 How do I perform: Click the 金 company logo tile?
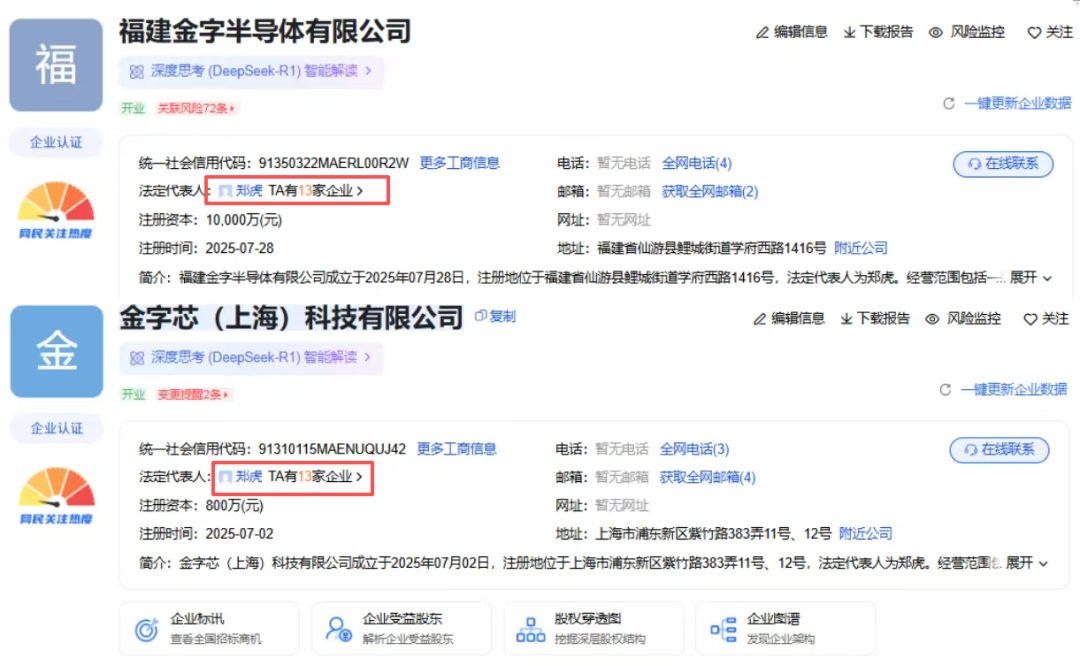[56, 352]
